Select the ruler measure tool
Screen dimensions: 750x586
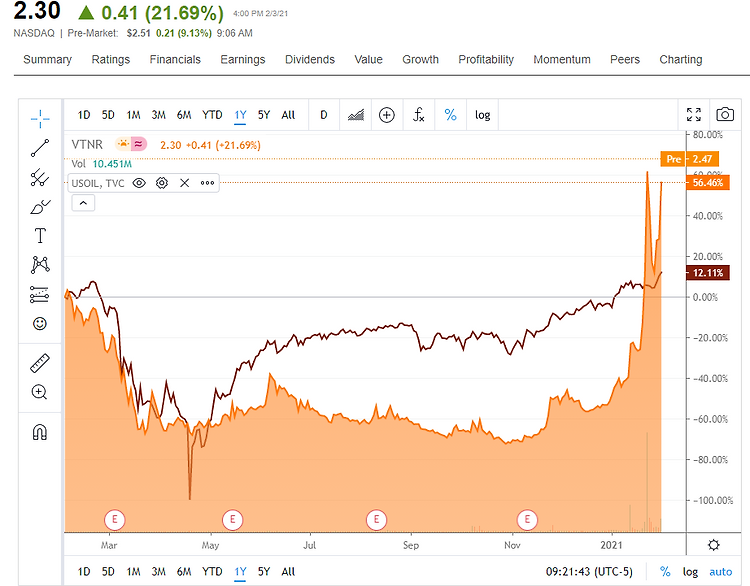pyautogui.click(x=40, y=363)
